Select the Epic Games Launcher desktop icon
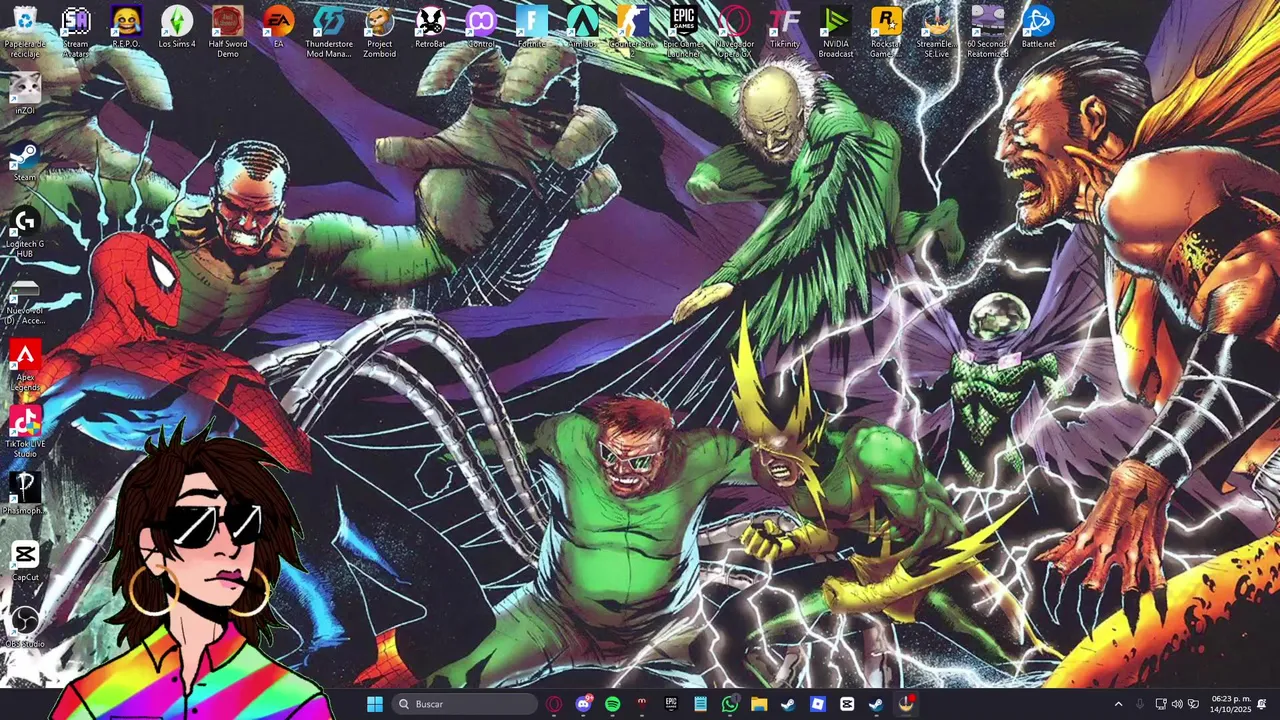 (684, 31)
